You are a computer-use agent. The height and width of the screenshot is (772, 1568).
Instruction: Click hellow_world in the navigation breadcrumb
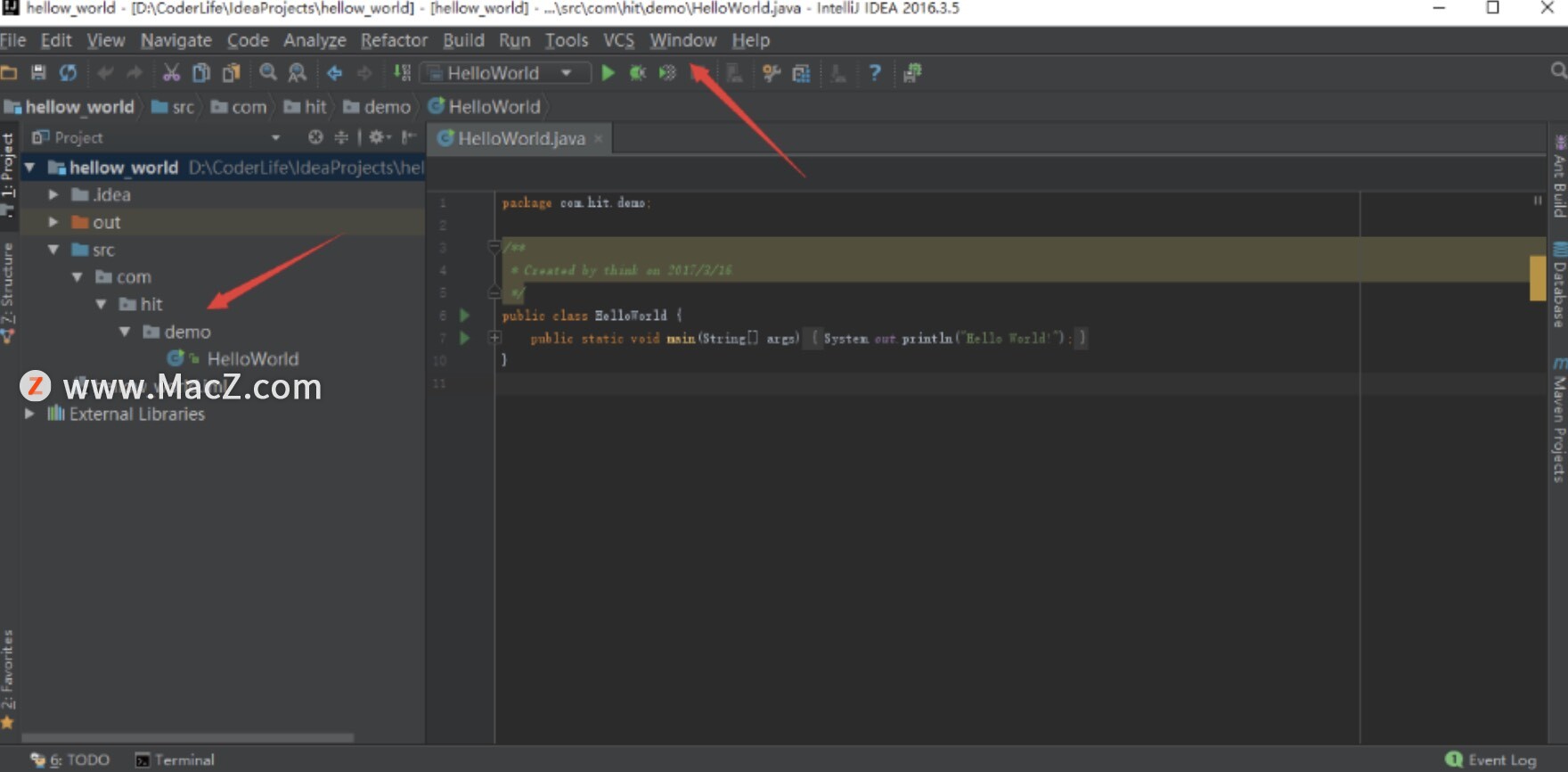(69, 107)
